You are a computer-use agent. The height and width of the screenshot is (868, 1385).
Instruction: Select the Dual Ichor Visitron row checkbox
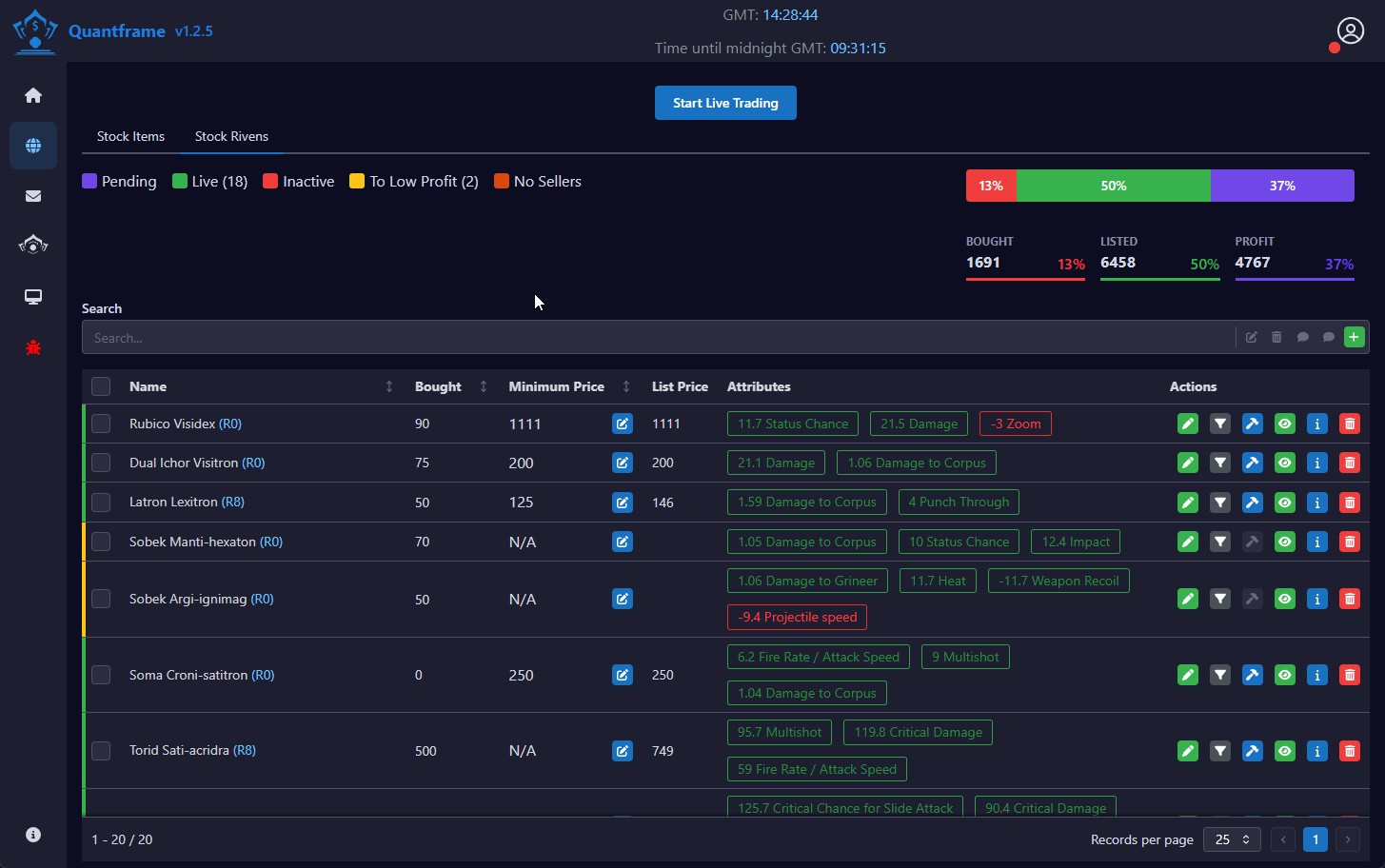[x=101, y=463]
